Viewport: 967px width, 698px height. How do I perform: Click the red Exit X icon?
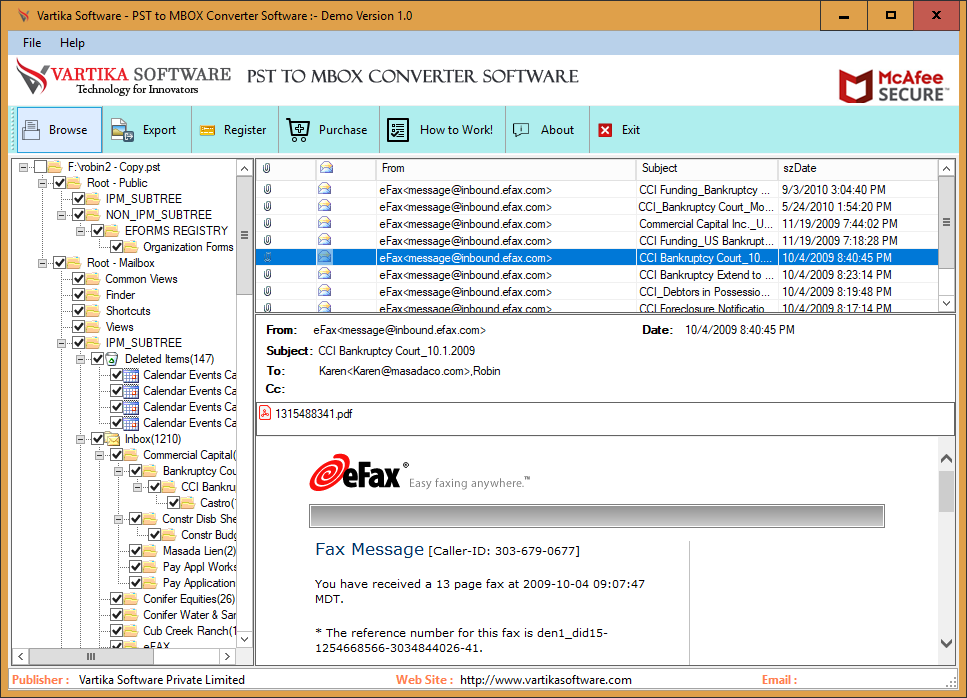pyautogui.click(x=606, y=130)
